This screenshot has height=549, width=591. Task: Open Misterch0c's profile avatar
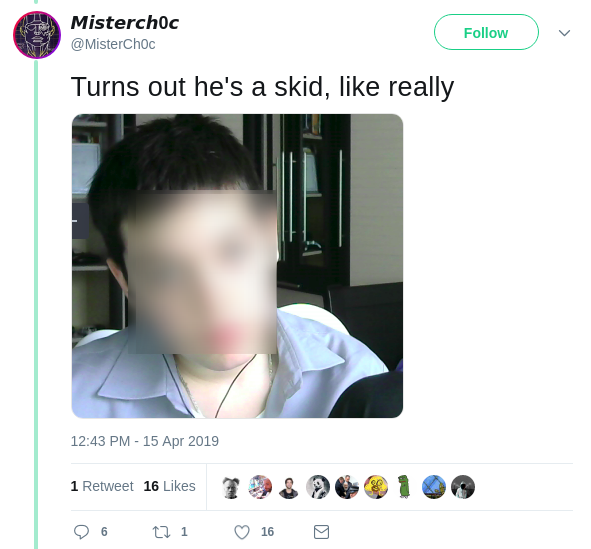point(37,35)
